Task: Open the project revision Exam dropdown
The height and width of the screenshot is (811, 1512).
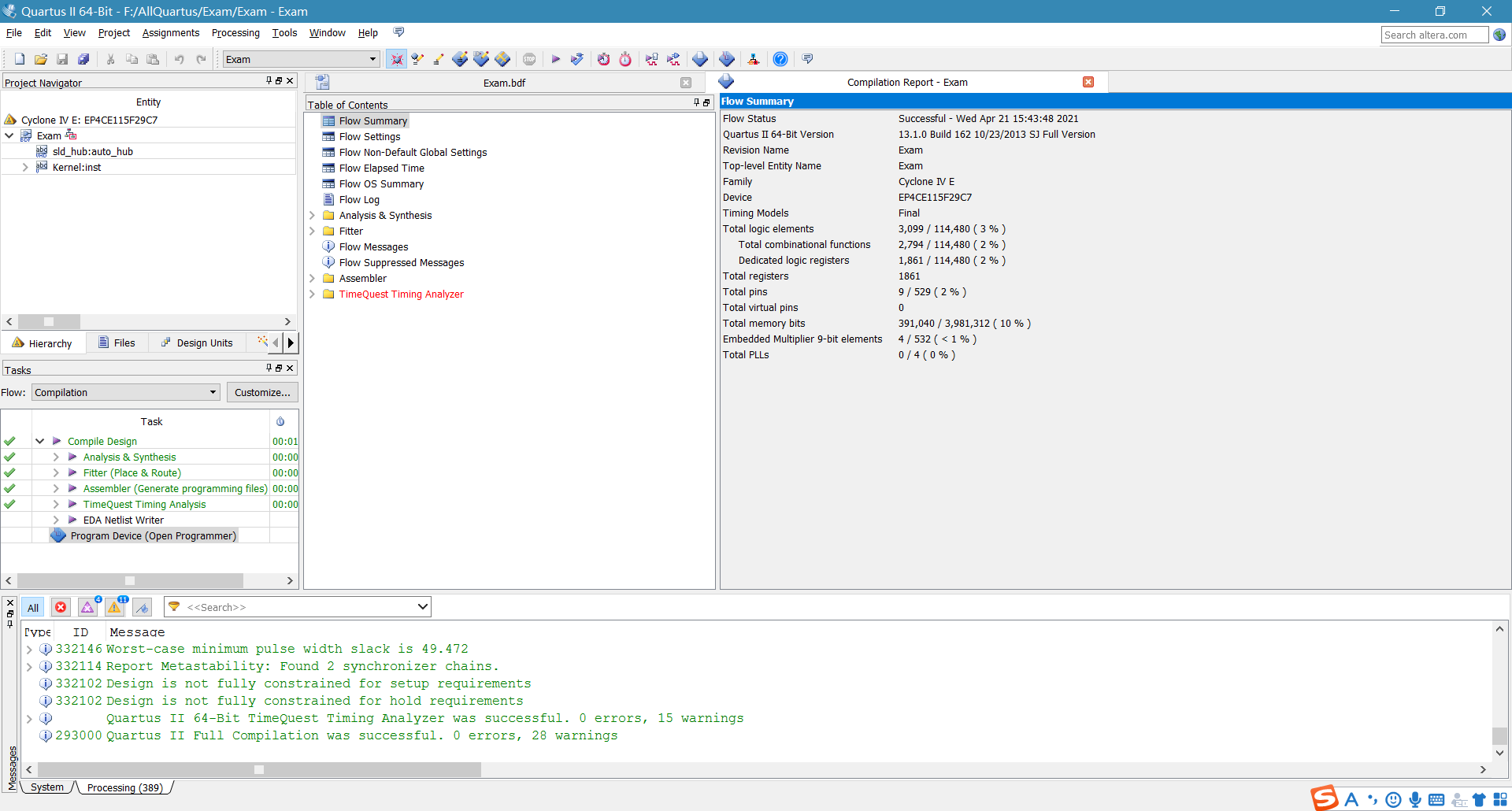Action: [372, 59]
